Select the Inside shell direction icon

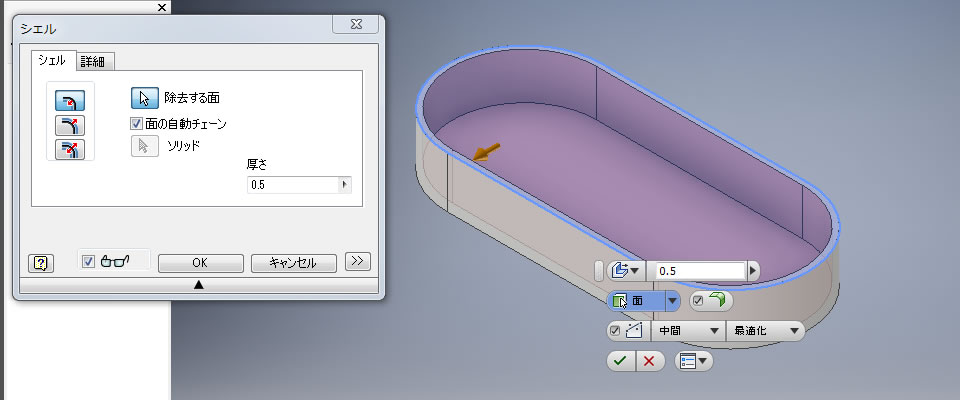pyautogui.click(x=70, y=100)
